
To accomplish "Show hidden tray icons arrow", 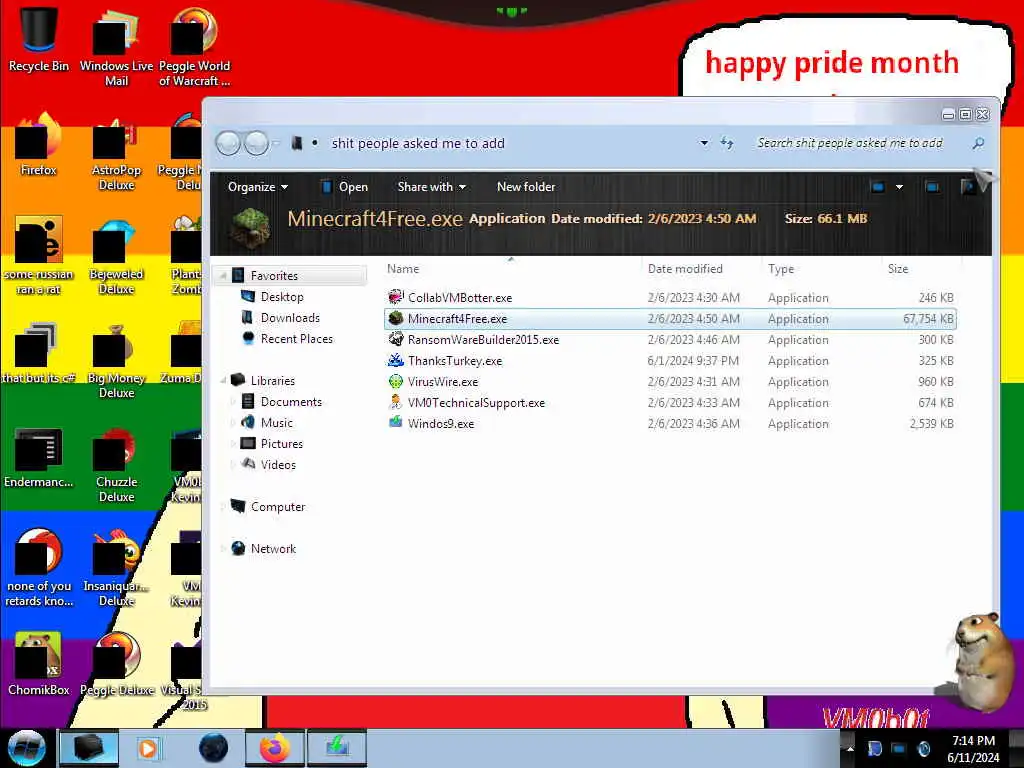I will [850, 748].
